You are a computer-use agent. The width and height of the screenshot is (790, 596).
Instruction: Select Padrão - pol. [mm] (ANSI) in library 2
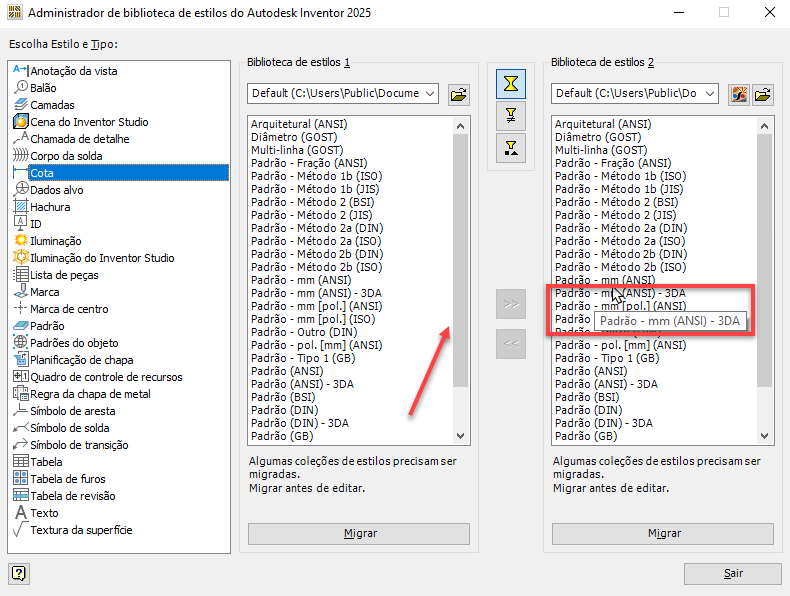620,345
